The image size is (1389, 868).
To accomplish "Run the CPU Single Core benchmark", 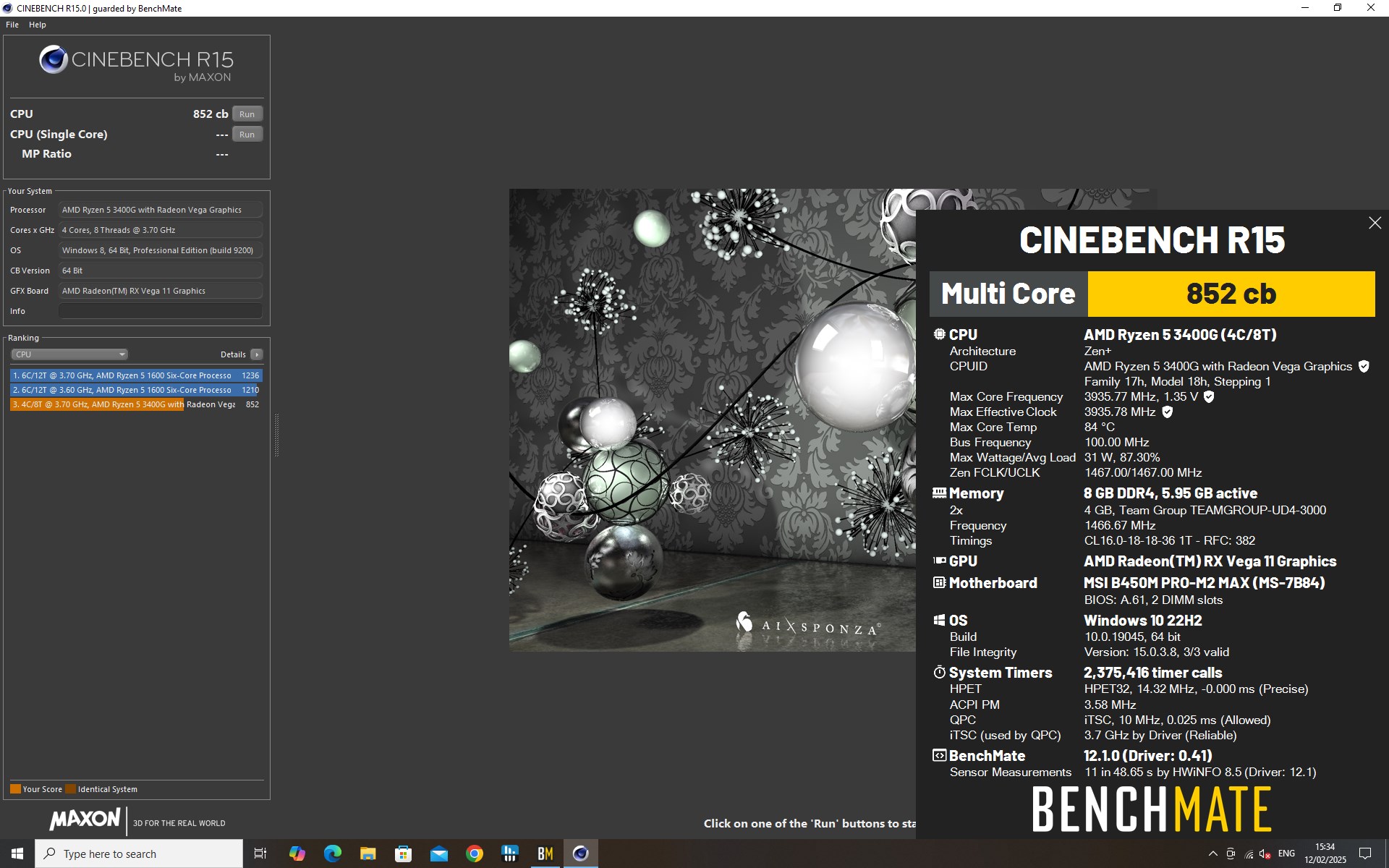I will tap(247, 135).
